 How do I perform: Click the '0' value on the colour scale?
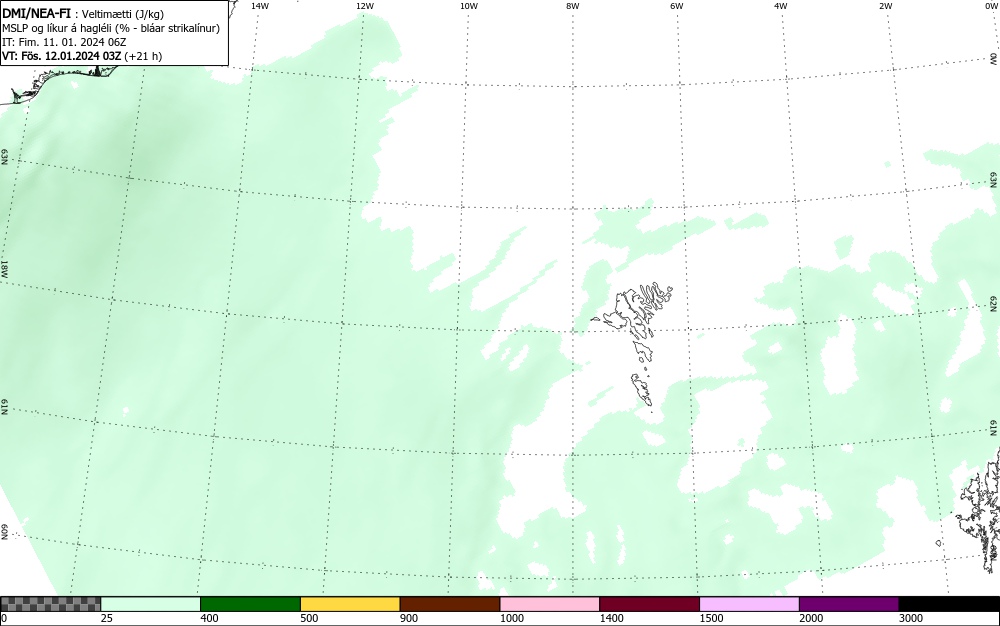coord(4,618)
